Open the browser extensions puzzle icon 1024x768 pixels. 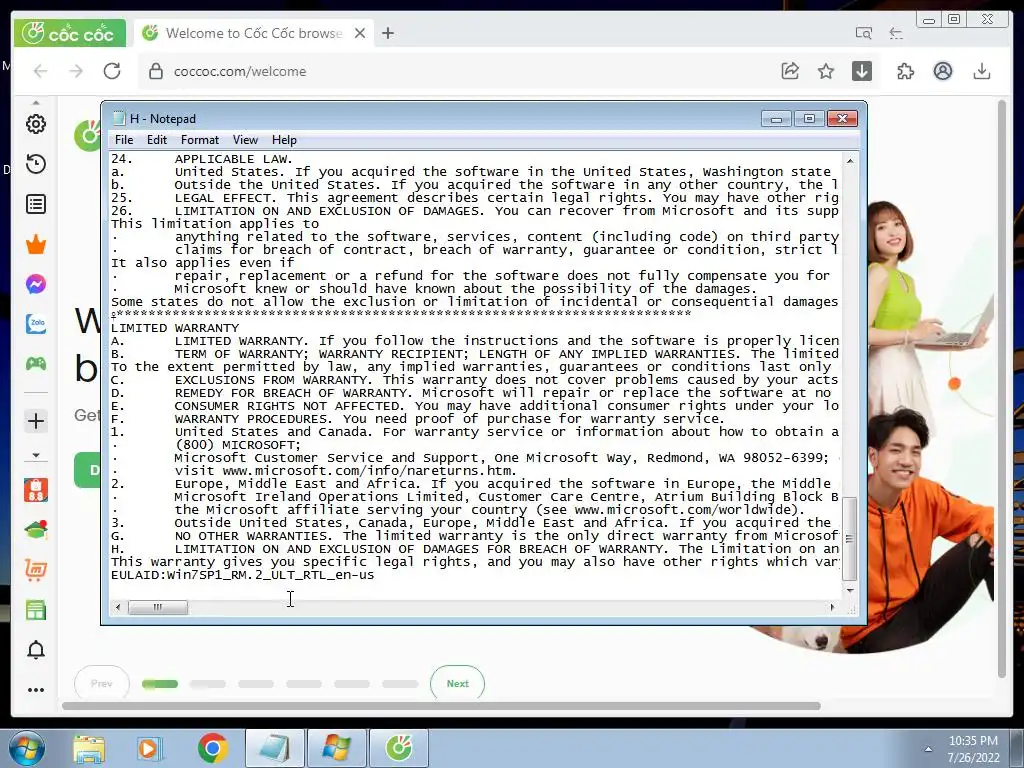click(905, 71)
